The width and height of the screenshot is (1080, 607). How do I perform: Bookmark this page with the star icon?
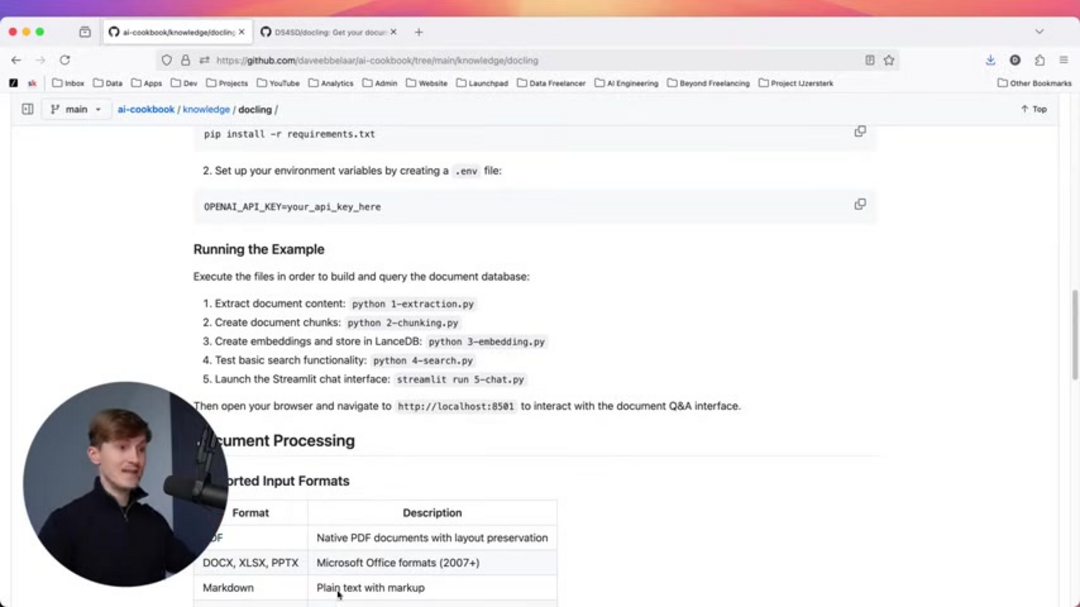889,60
